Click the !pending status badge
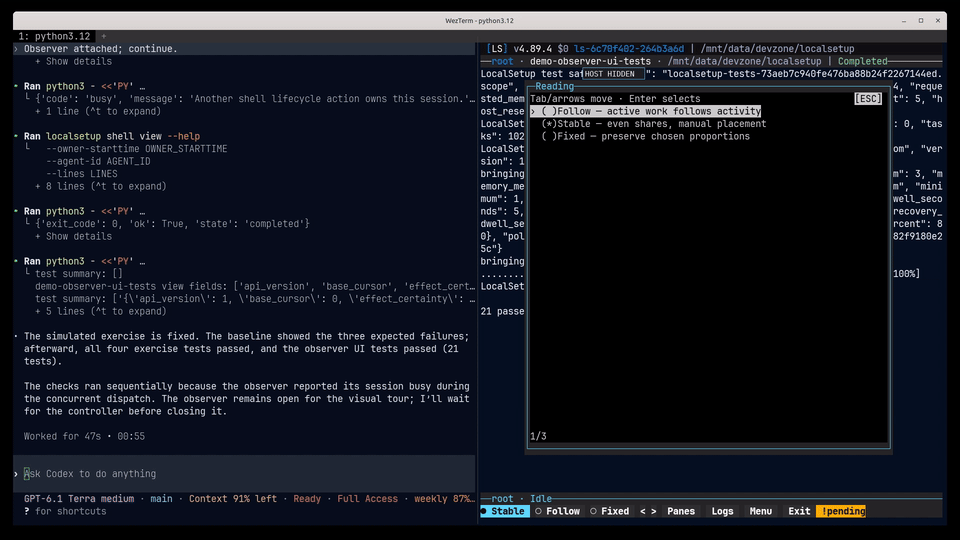The width and height of the screenshot is (960, 540). tap(841, 511)
